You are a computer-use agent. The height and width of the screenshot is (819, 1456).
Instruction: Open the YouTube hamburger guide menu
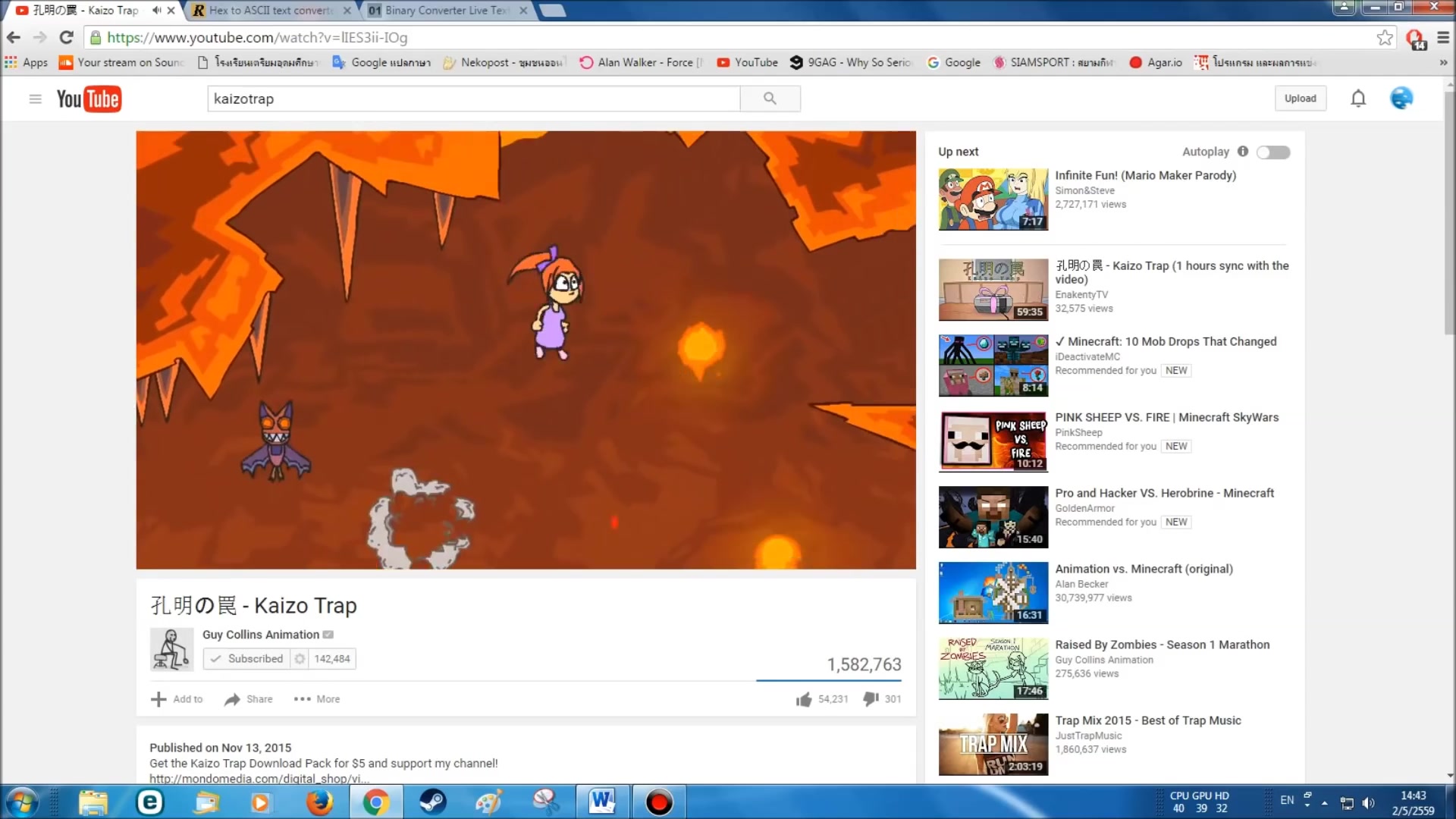point(35,99)
